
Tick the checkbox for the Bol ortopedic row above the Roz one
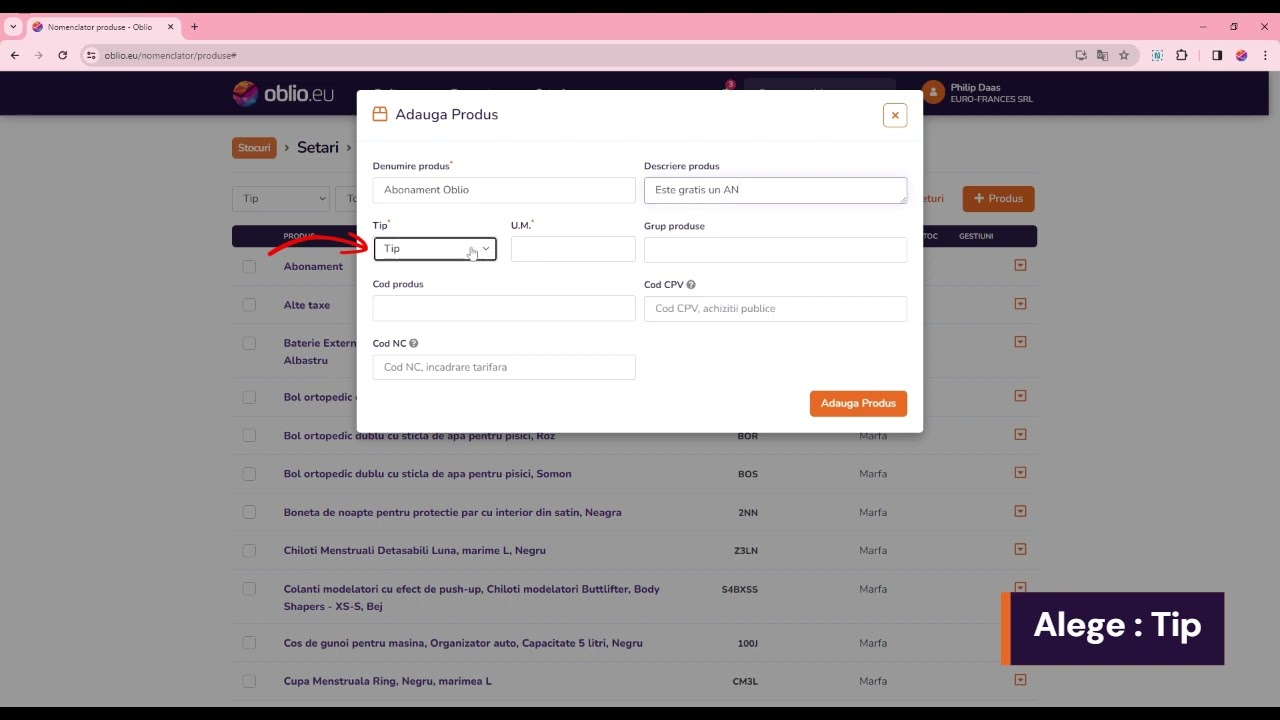click(249, 397)
